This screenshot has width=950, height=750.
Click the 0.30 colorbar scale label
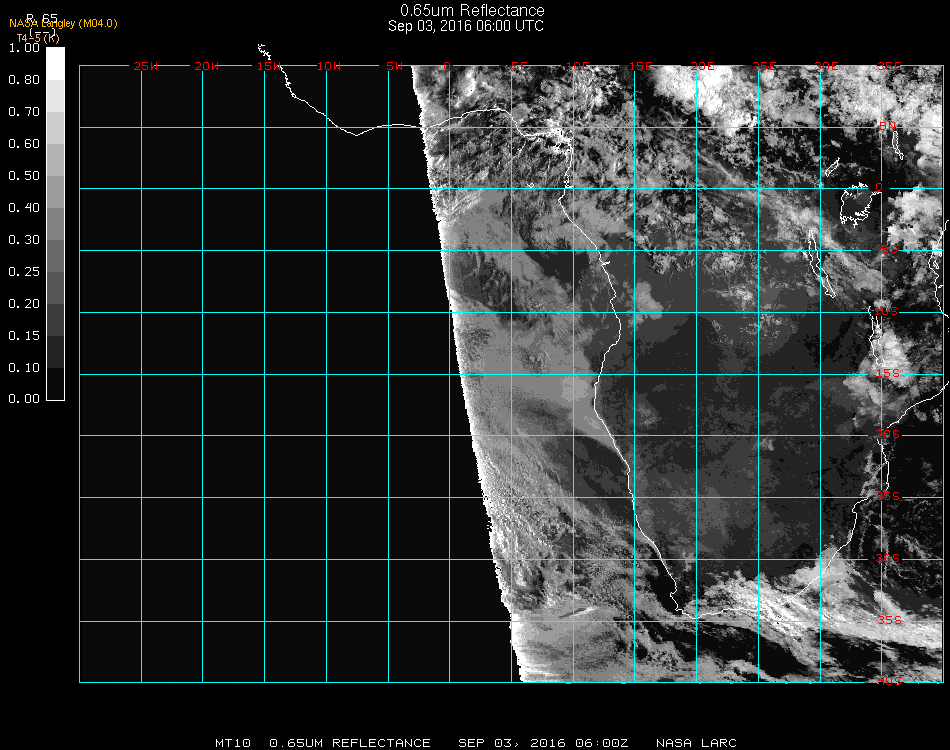pos(23,240)
